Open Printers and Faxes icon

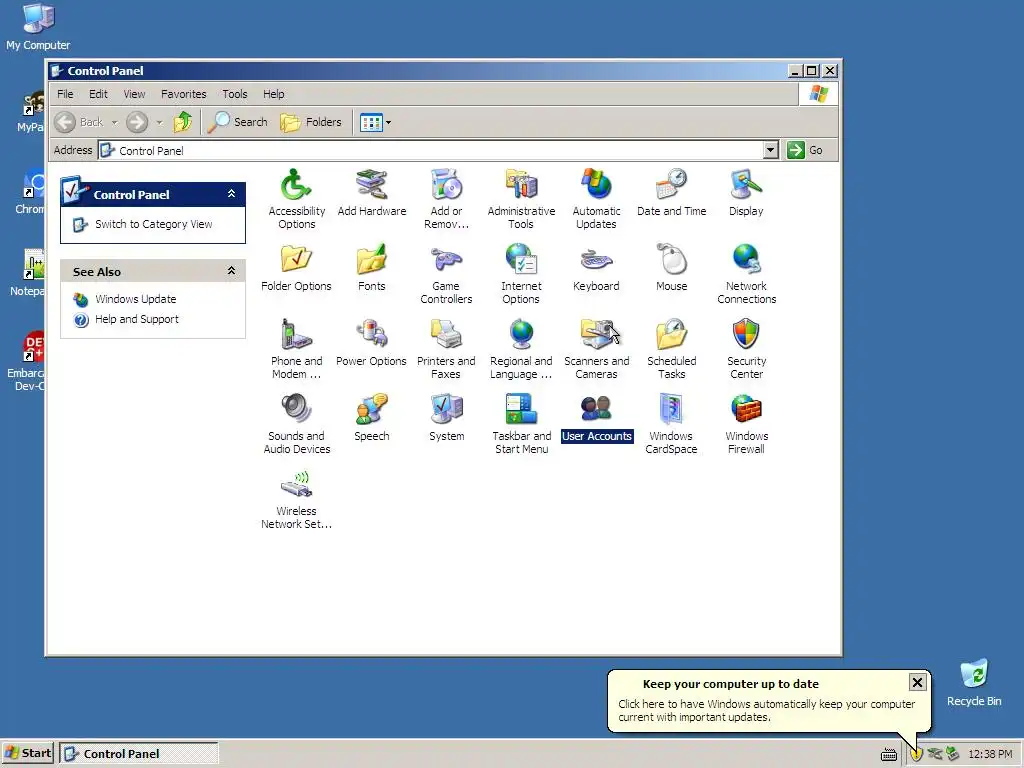[x=446, y=349]
